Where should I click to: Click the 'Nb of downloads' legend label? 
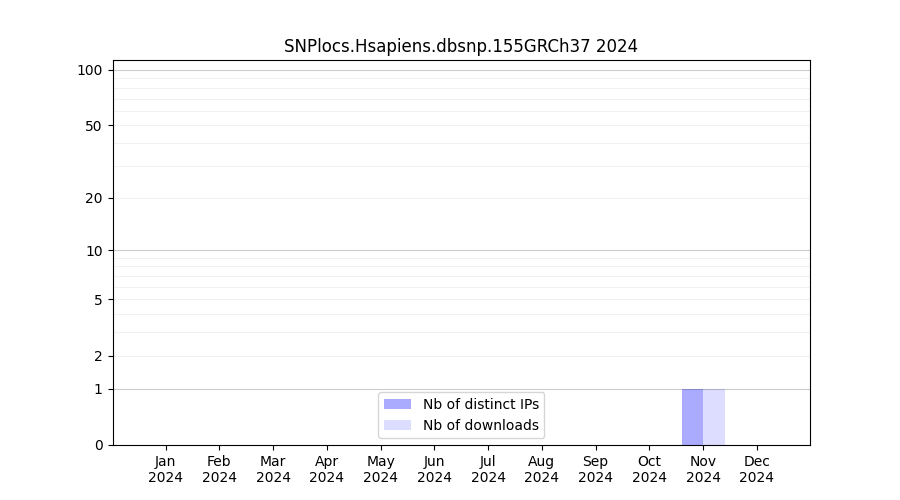[x=480, y=425]
